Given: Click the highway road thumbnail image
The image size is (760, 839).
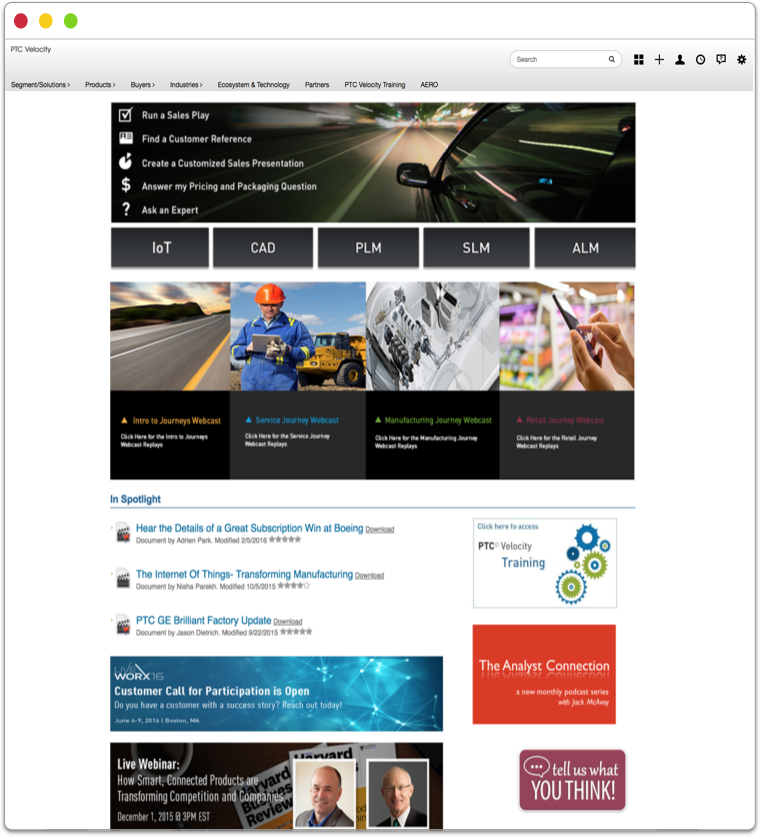Looking at the screenshot, I should pos(170,336).
